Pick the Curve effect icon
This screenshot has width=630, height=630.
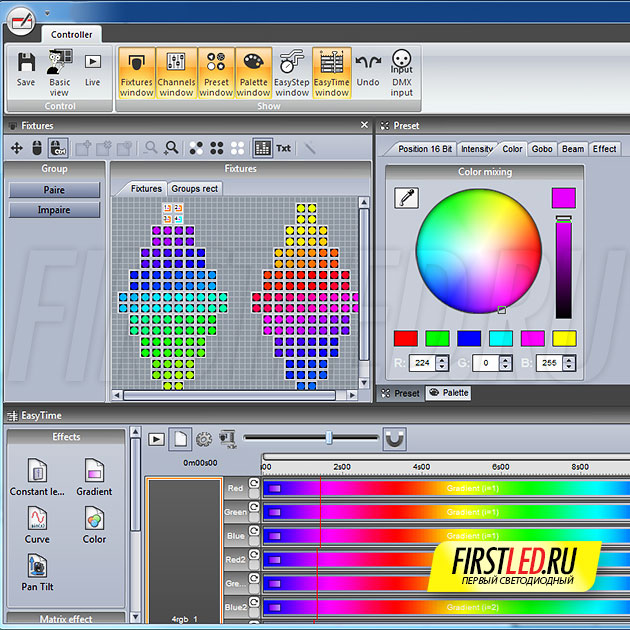36,522
